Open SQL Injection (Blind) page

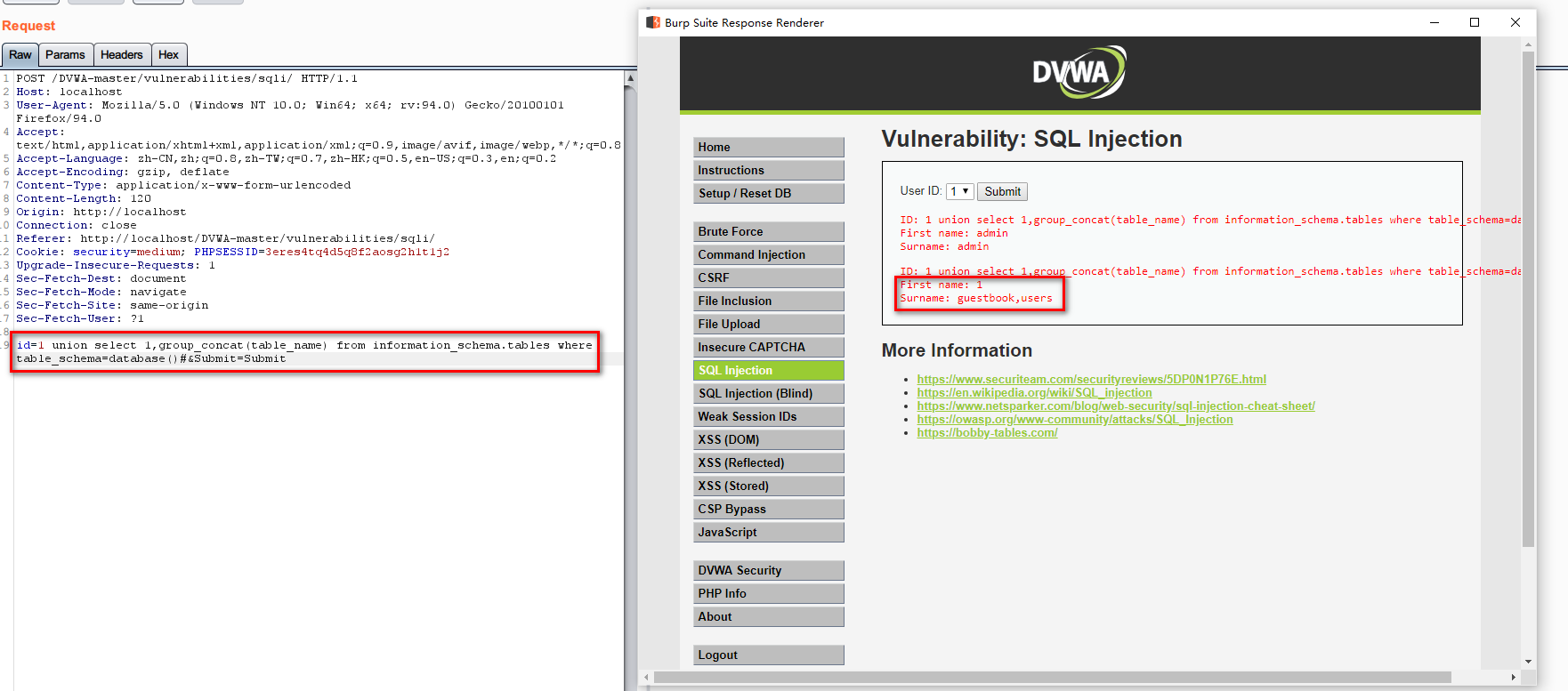[769, 394]
